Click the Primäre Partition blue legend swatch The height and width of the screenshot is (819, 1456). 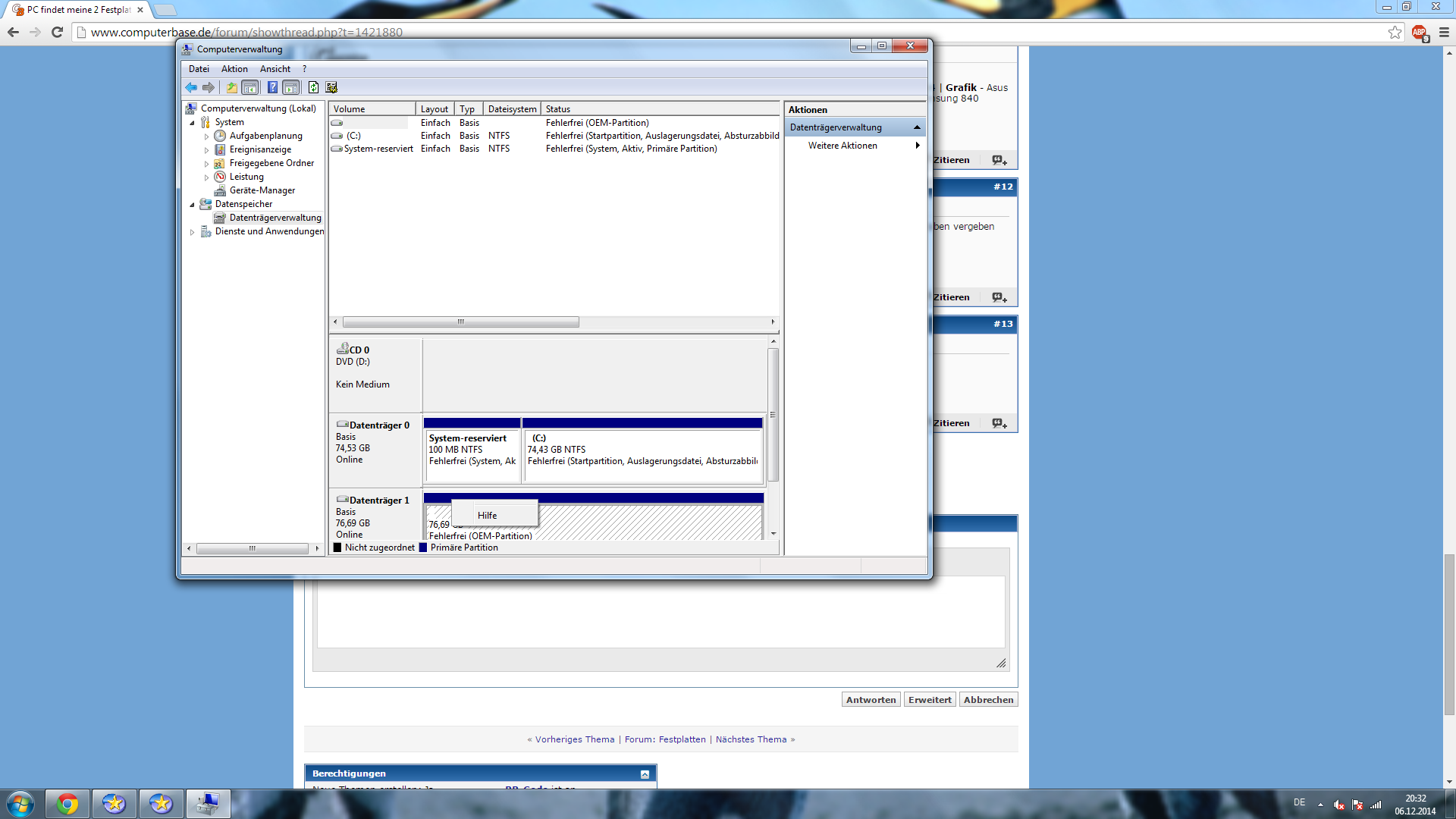click(x=423, y=548)
